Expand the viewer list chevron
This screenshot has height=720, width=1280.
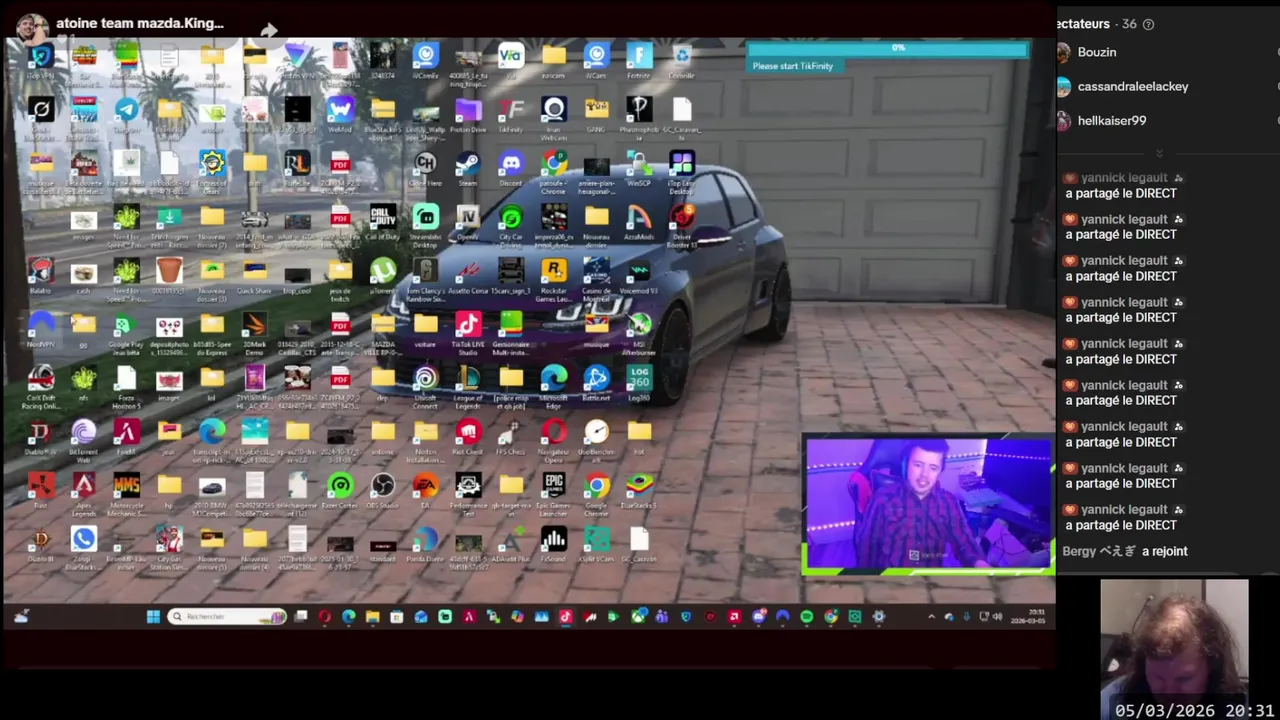1159,153
